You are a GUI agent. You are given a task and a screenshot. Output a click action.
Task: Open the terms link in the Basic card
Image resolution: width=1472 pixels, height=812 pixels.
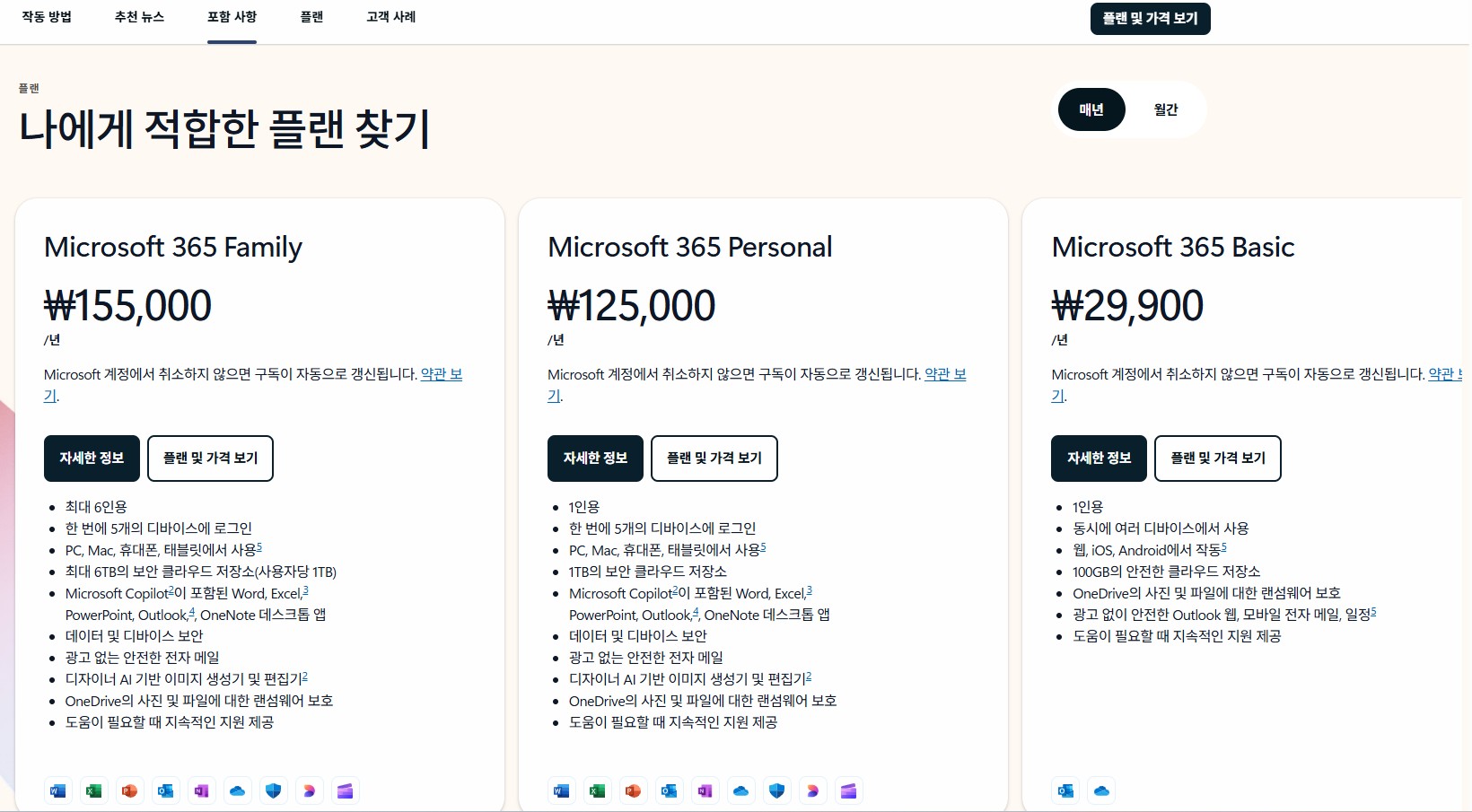pyautogui.click(x=1445, y=374)
